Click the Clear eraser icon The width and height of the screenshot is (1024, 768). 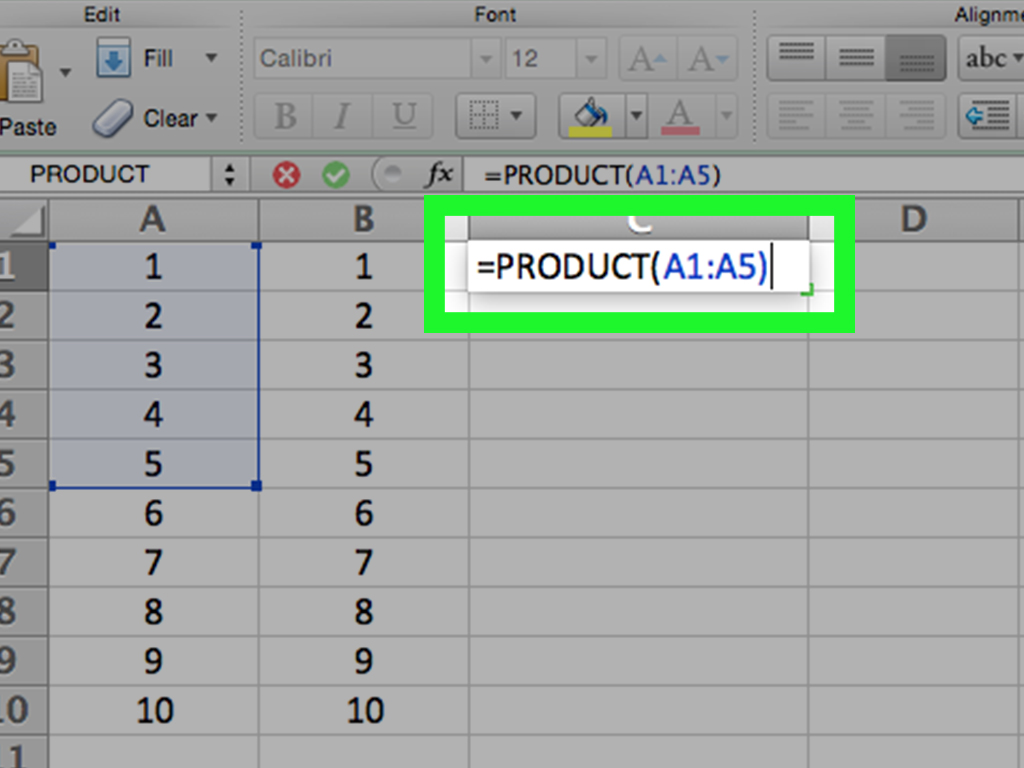click(x=113, y=118)
